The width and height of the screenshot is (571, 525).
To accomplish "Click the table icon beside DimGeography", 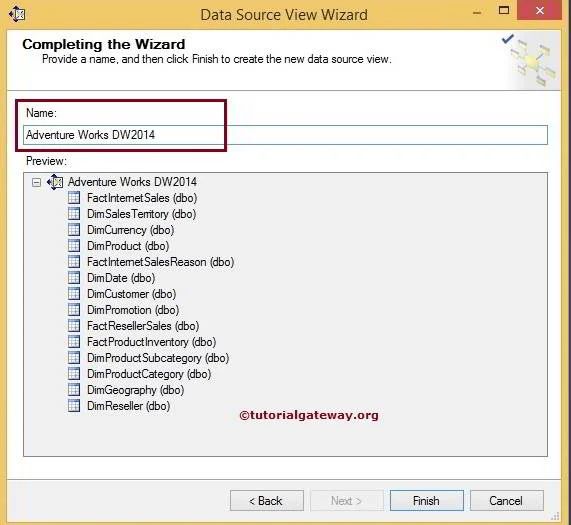I will 74,390.
